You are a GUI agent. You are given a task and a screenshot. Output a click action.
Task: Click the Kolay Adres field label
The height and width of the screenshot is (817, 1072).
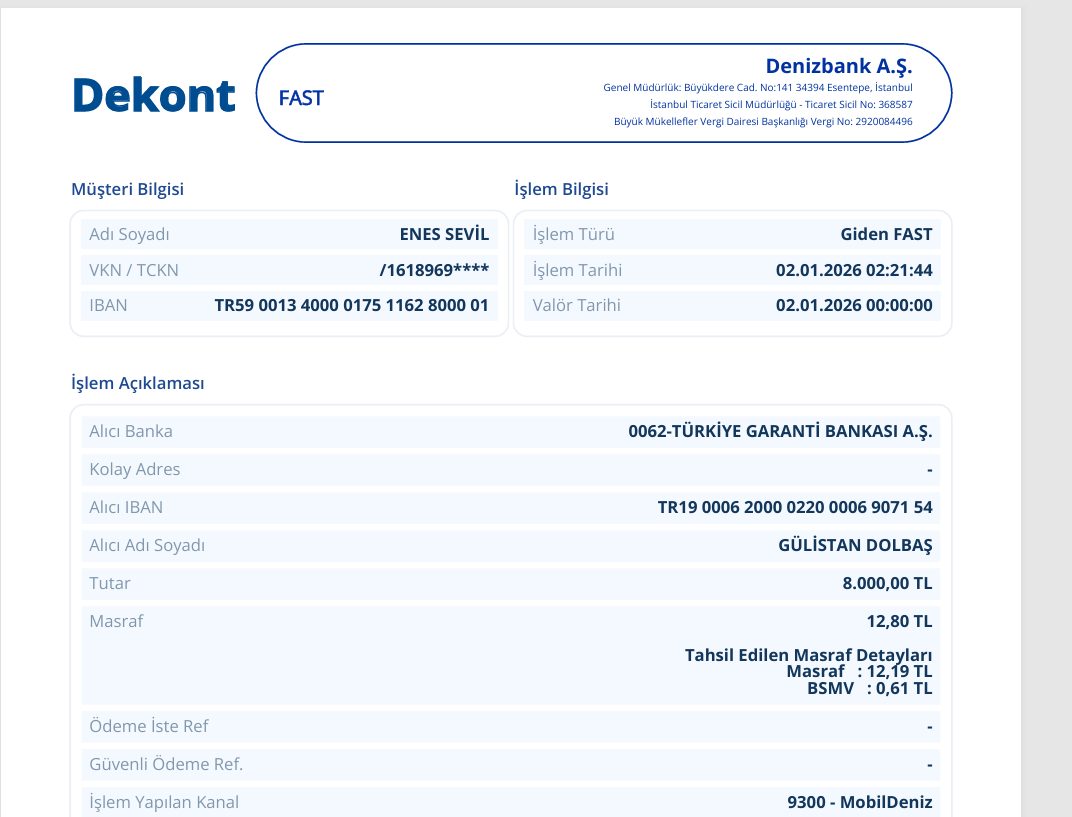(135, 470)
